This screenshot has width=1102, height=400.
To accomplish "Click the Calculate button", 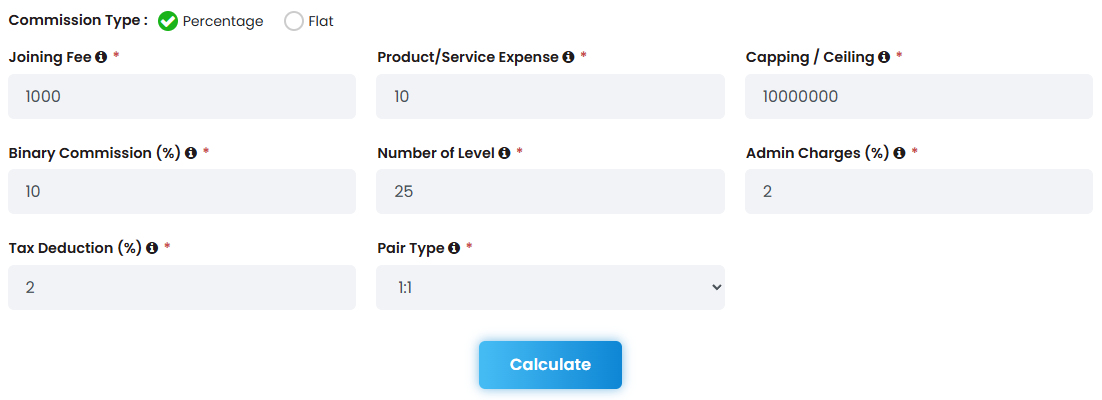I will tap(550, 365).
